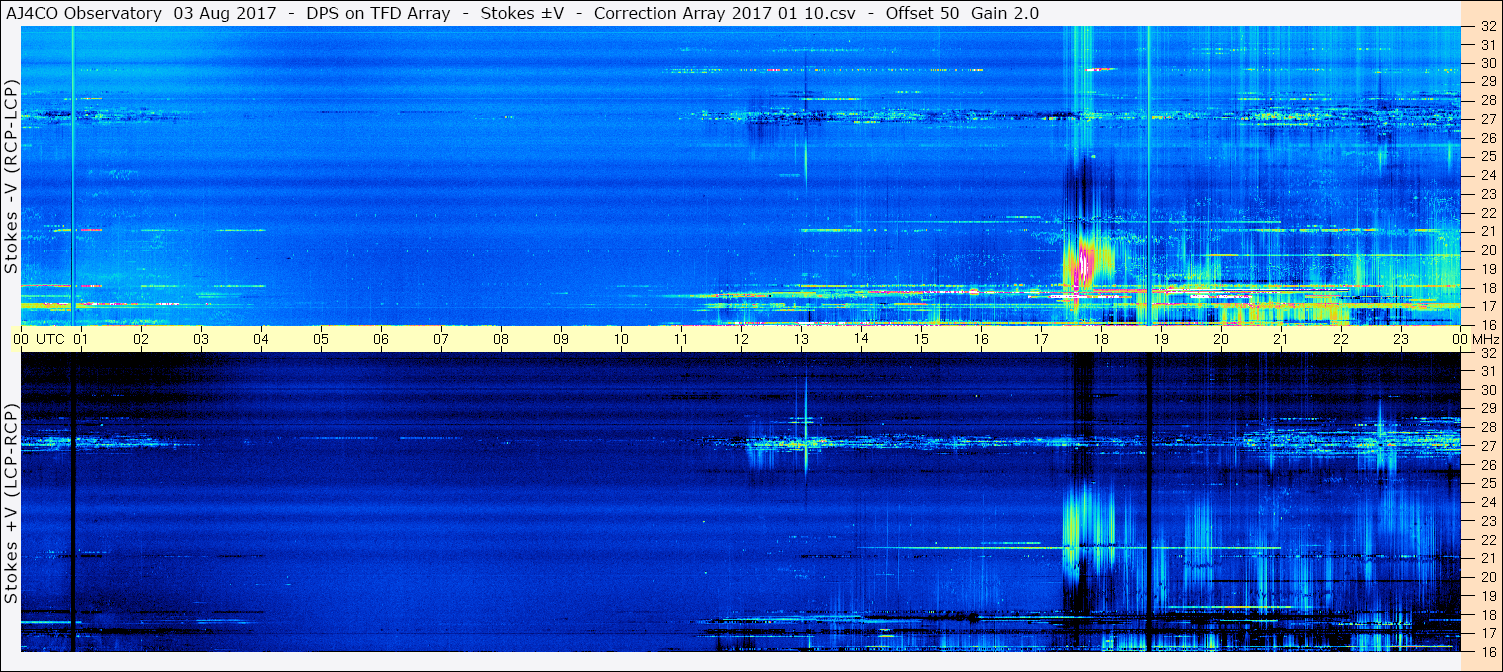This screenshot has height=672, width=1503.
Task: Click the Gain 2.0 value in header
Action: click(x=1004, y=13)
